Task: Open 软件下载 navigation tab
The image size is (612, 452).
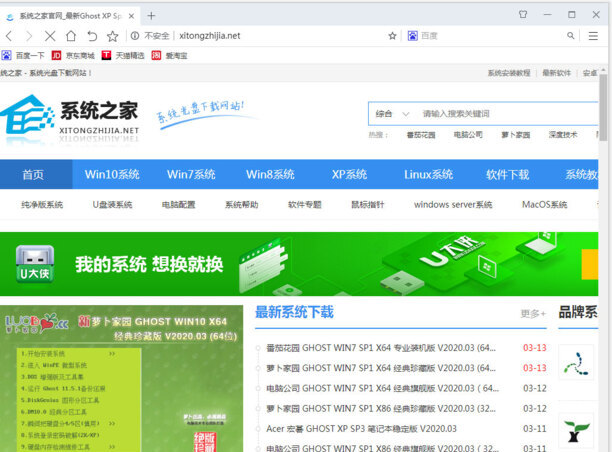Action: [507, 174]
